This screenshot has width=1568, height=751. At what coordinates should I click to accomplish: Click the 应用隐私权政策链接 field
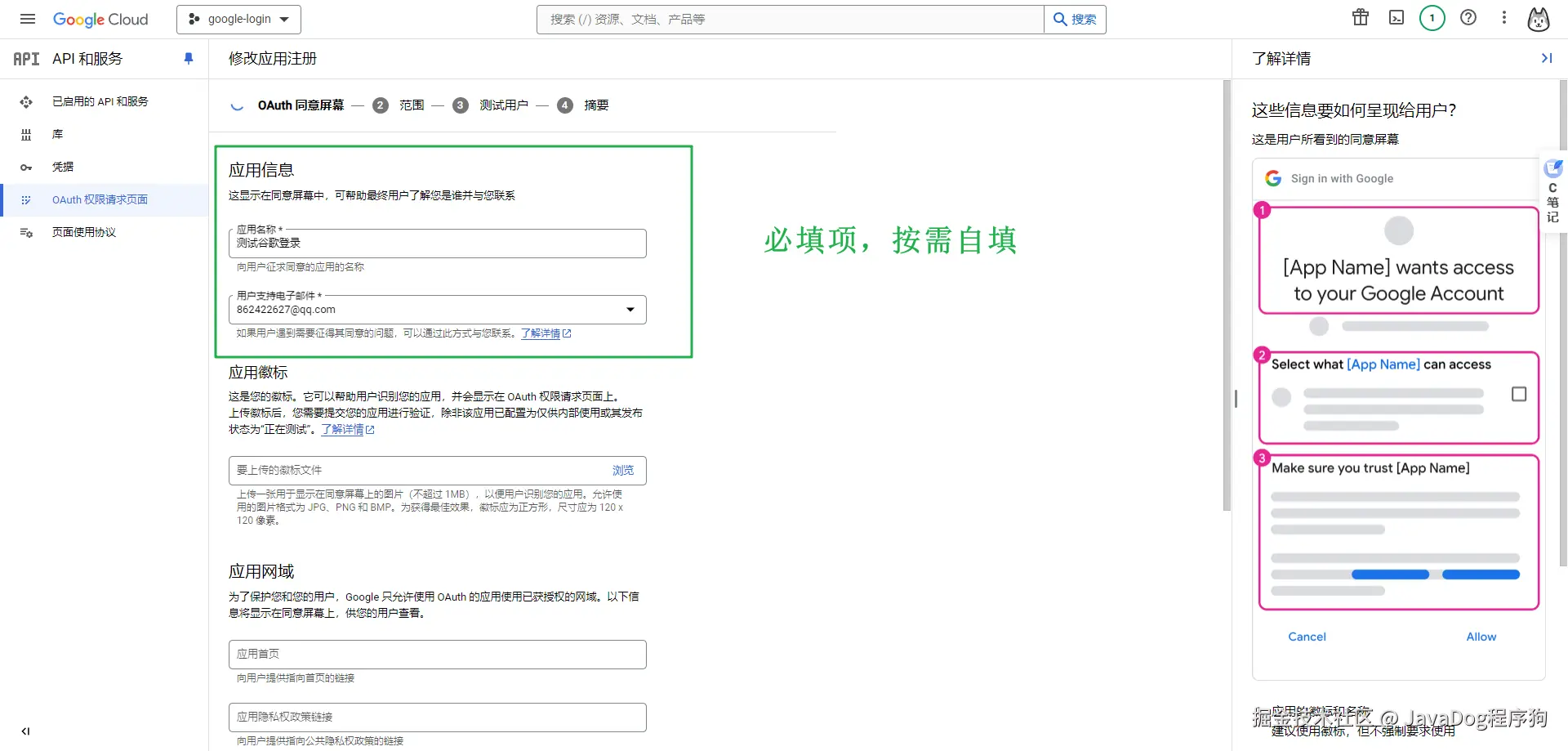pyautogui.click(x=437, y=717)
